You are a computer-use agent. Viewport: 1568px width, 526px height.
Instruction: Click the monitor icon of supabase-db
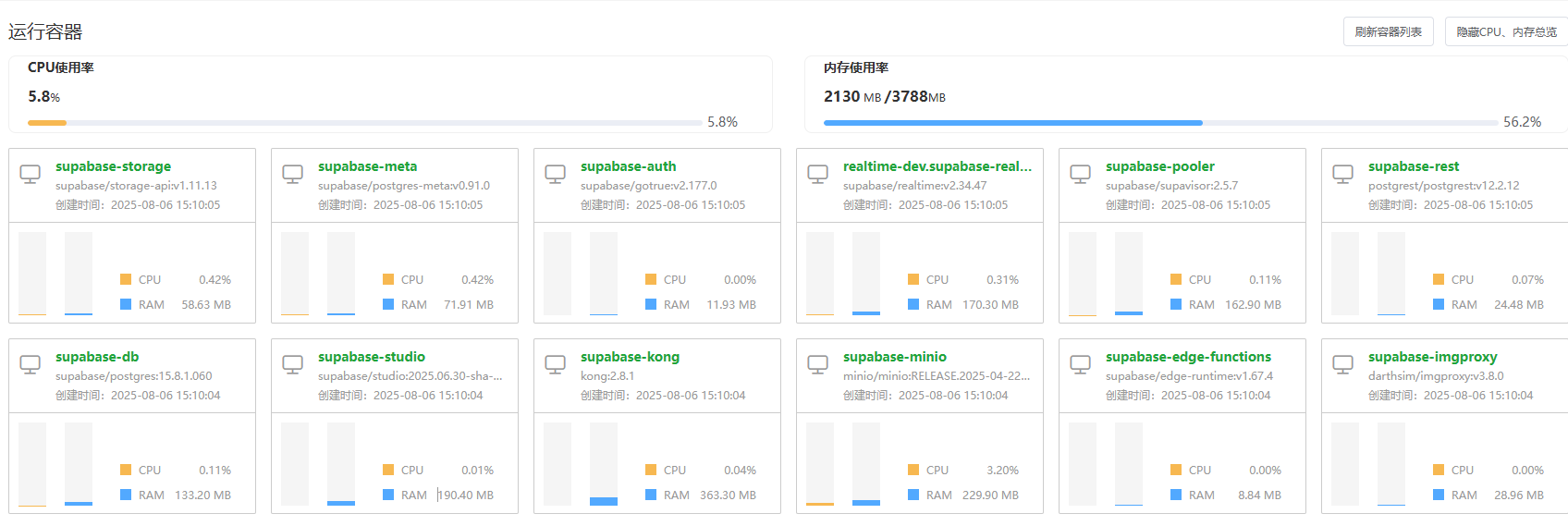(31, 364)
